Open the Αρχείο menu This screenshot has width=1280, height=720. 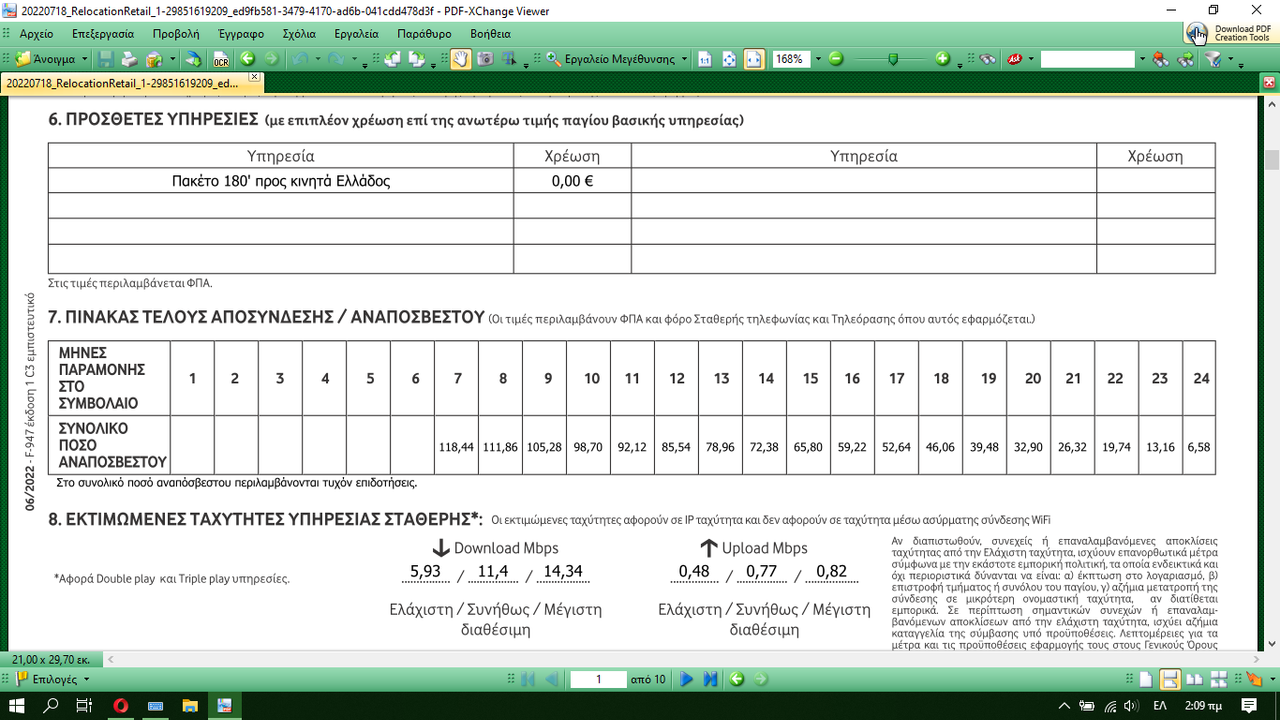(36, 33)
